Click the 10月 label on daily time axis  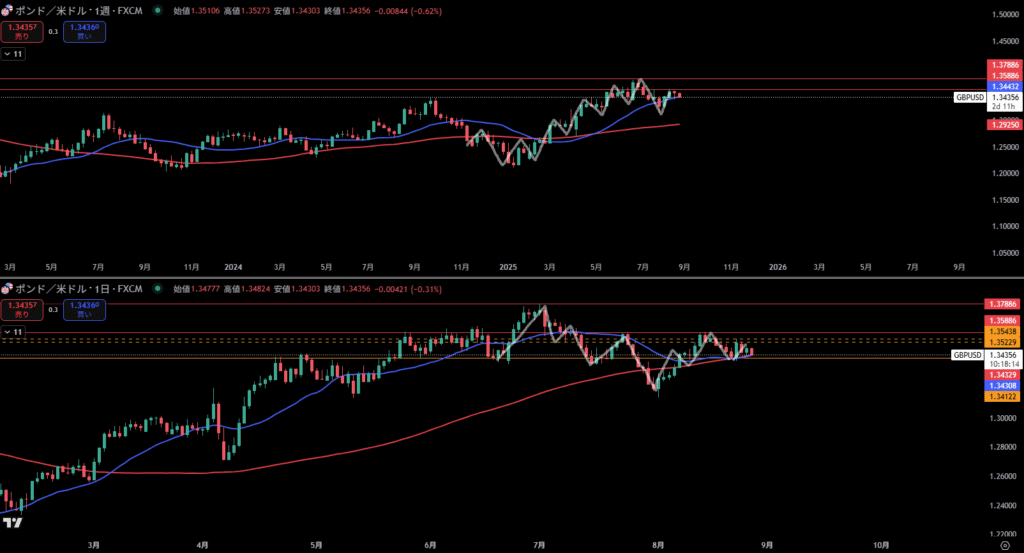(x=882, y=545)
